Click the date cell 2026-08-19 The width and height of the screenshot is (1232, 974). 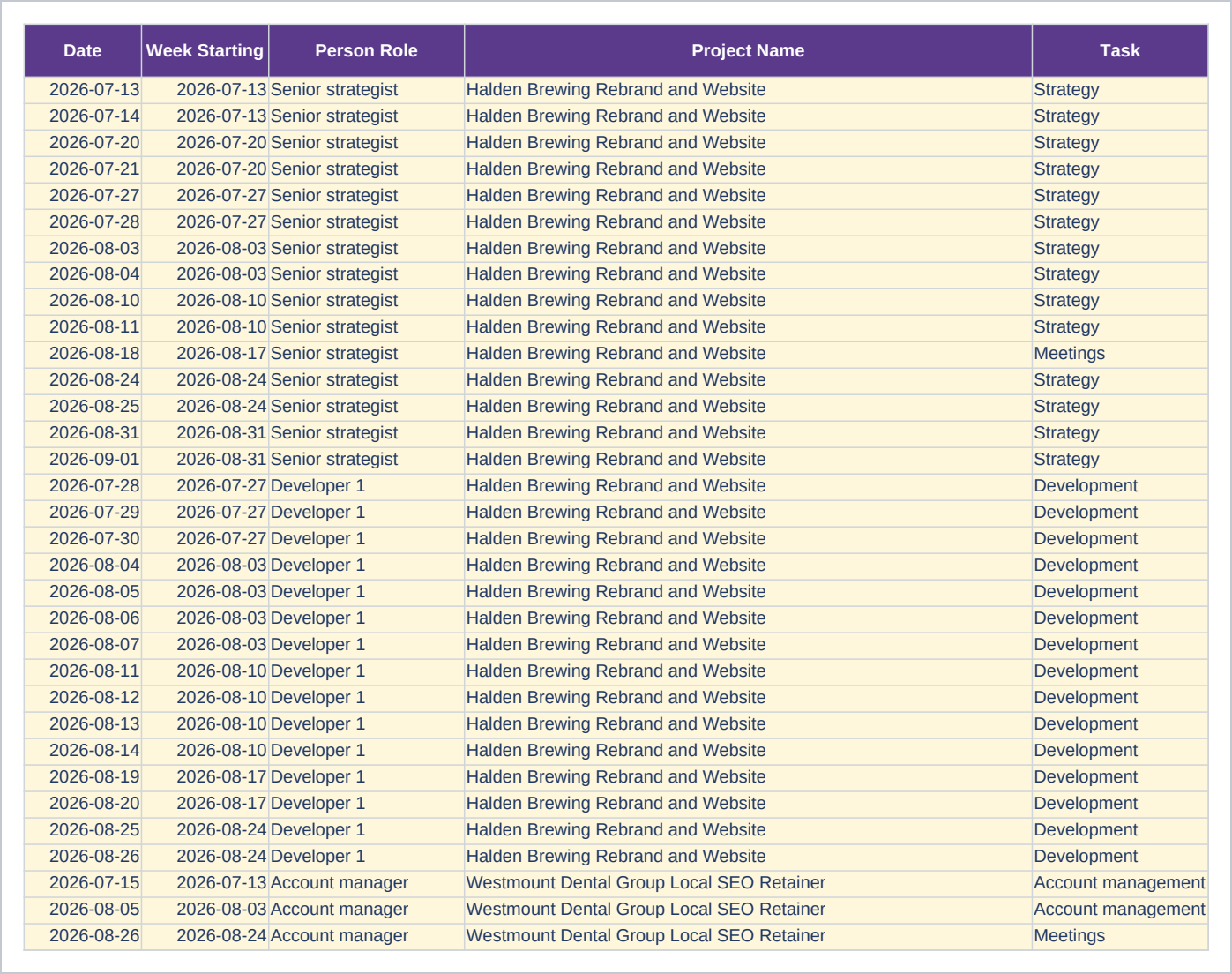[83, 777]
